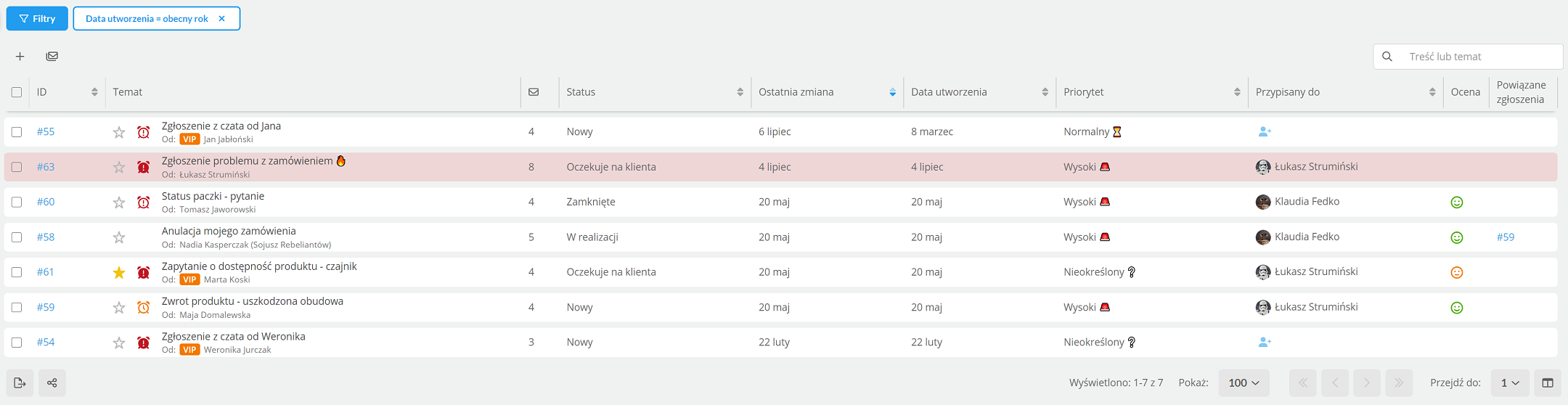This screenshot has width=1568, height=405.
Task: Tick the checkbox for ticket #61
Action: [17, 272]
